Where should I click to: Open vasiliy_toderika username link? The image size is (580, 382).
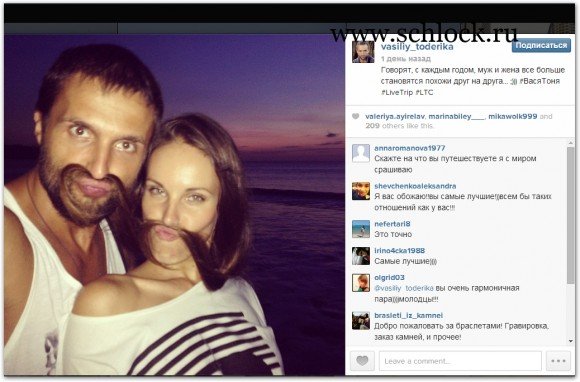click(x=417, y=47)
